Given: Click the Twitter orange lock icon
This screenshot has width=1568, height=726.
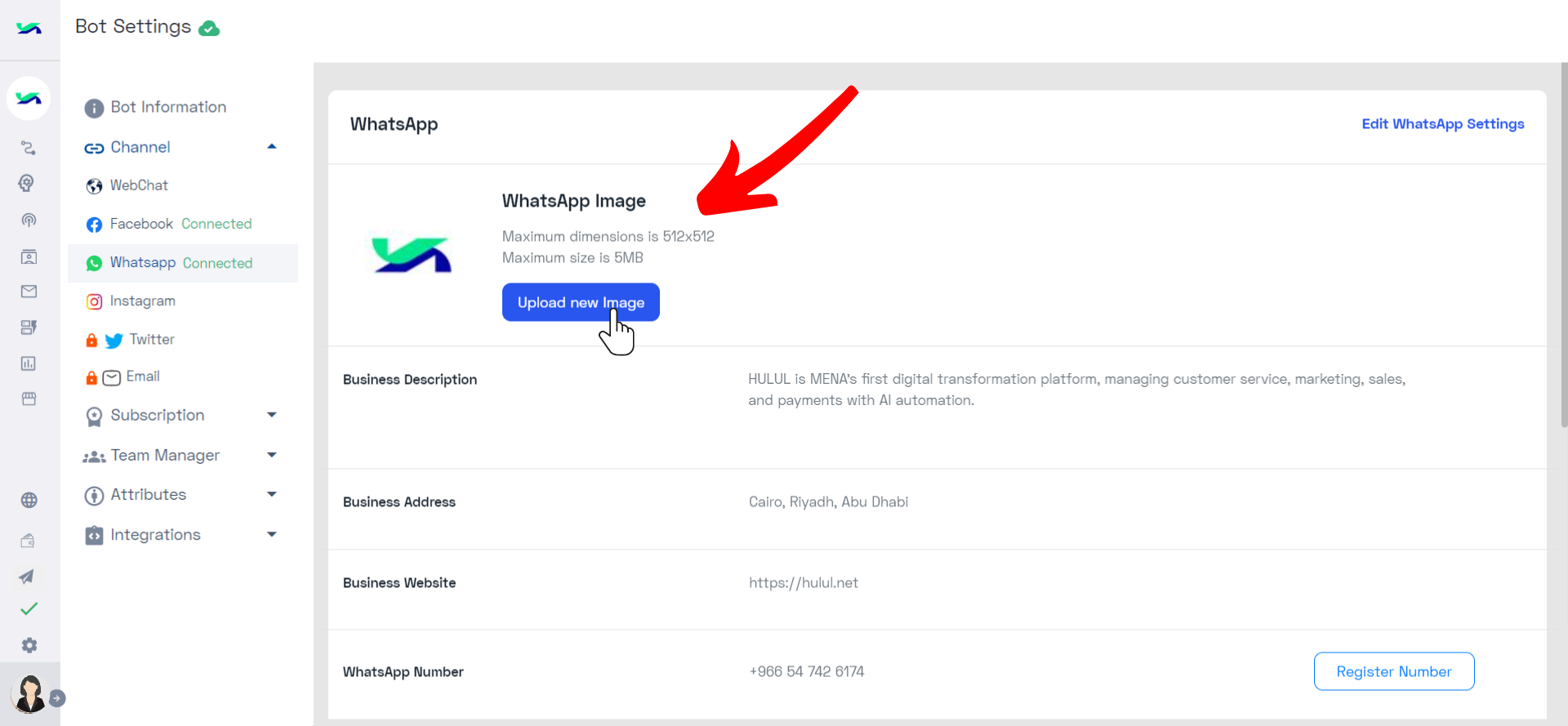Looking at the screenshot, I should pyautogui.click(x=91, y=341).
